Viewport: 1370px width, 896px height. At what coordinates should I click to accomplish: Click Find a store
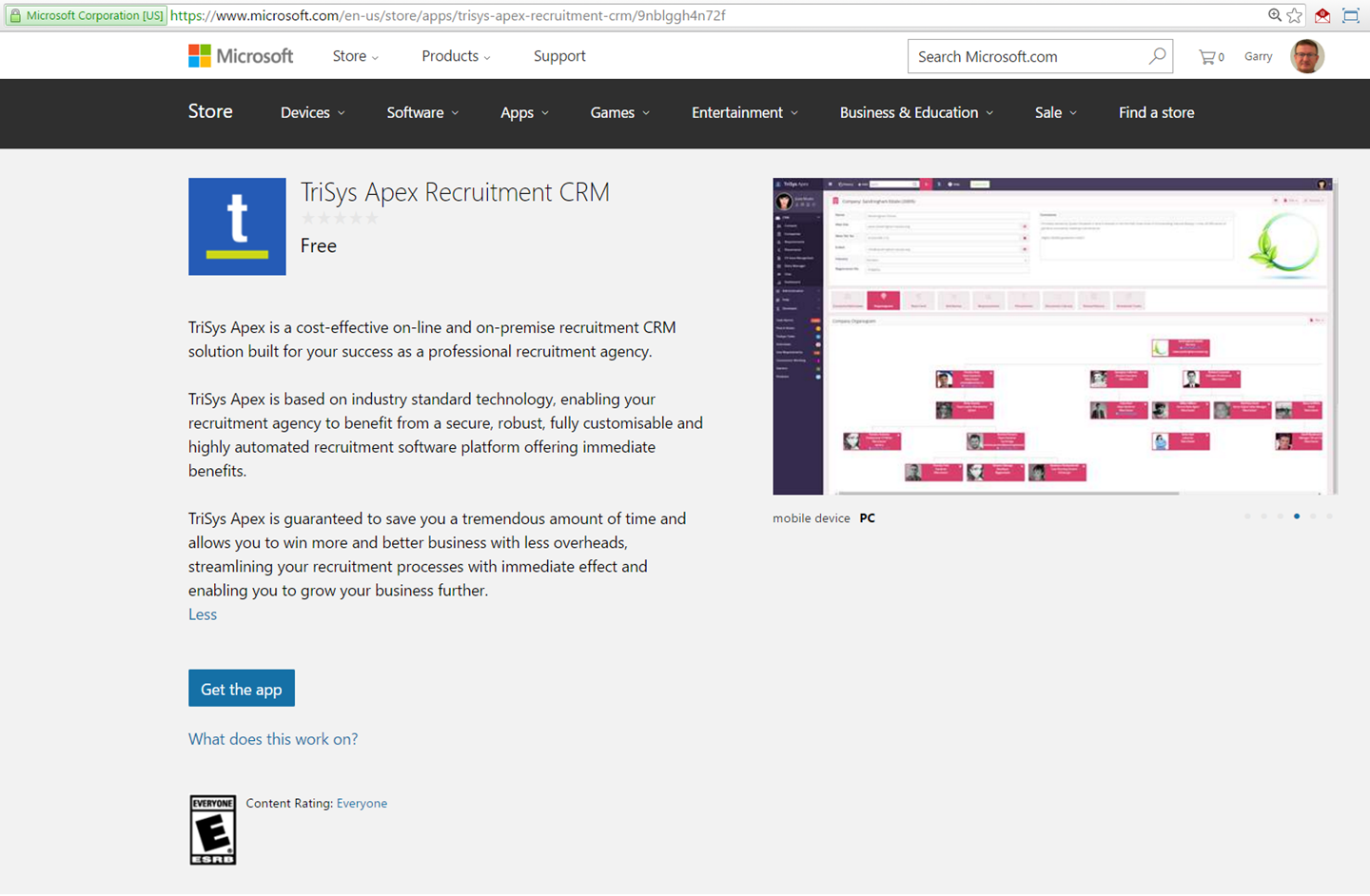(1156, 112)
